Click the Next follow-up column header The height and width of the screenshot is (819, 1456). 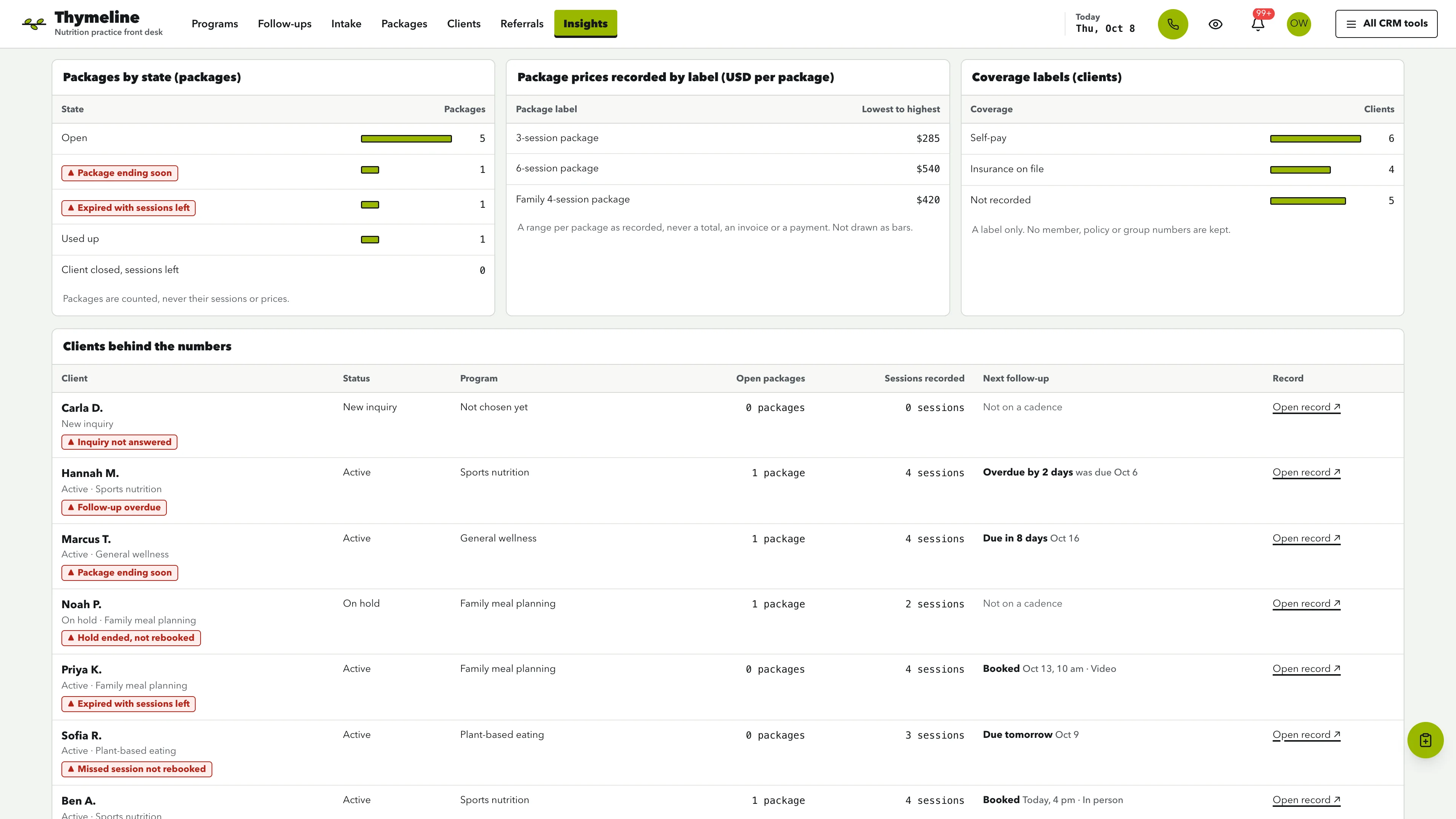tap(1016, 378)
